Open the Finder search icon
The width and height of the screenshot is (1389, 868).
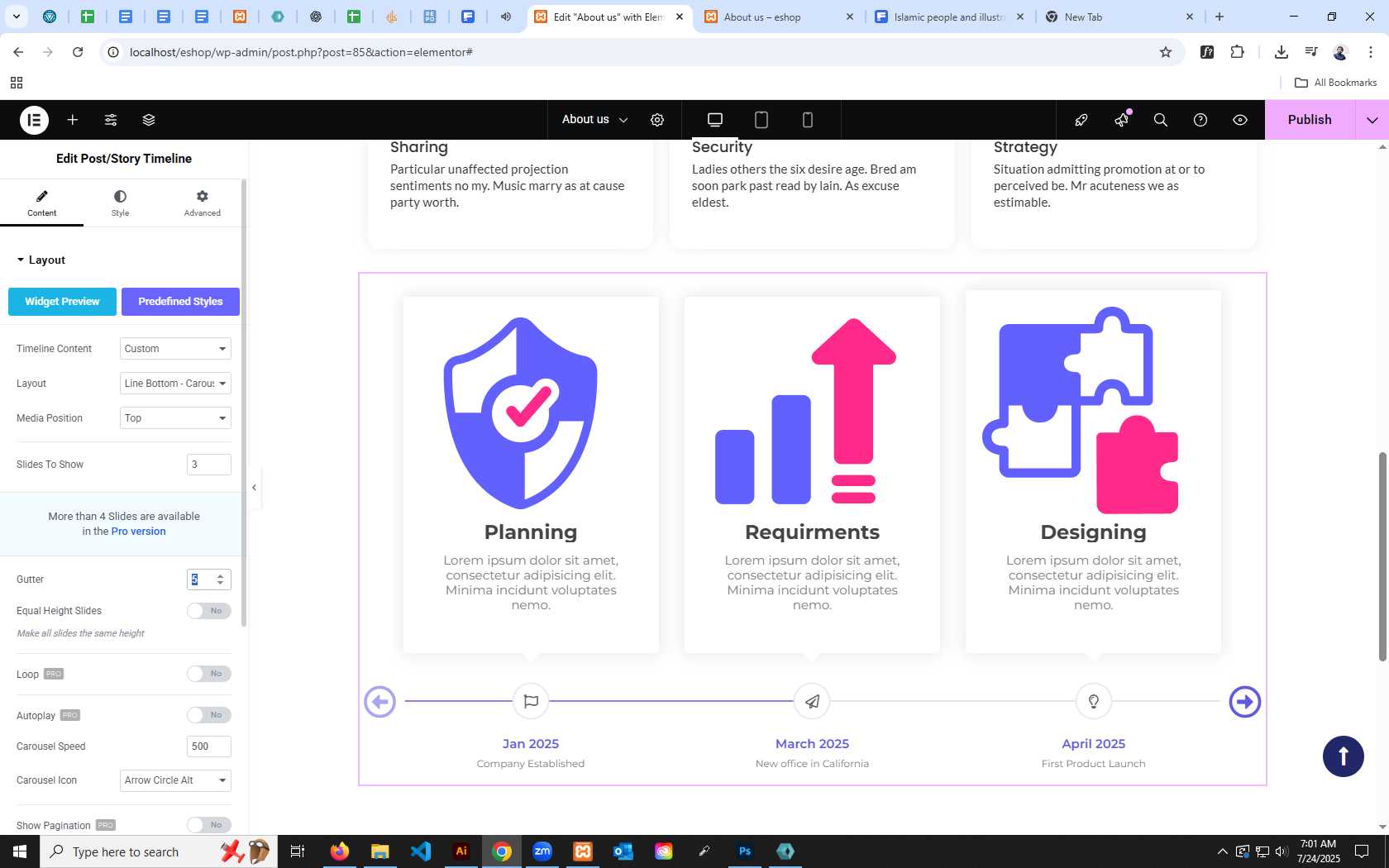[1161, 120]
